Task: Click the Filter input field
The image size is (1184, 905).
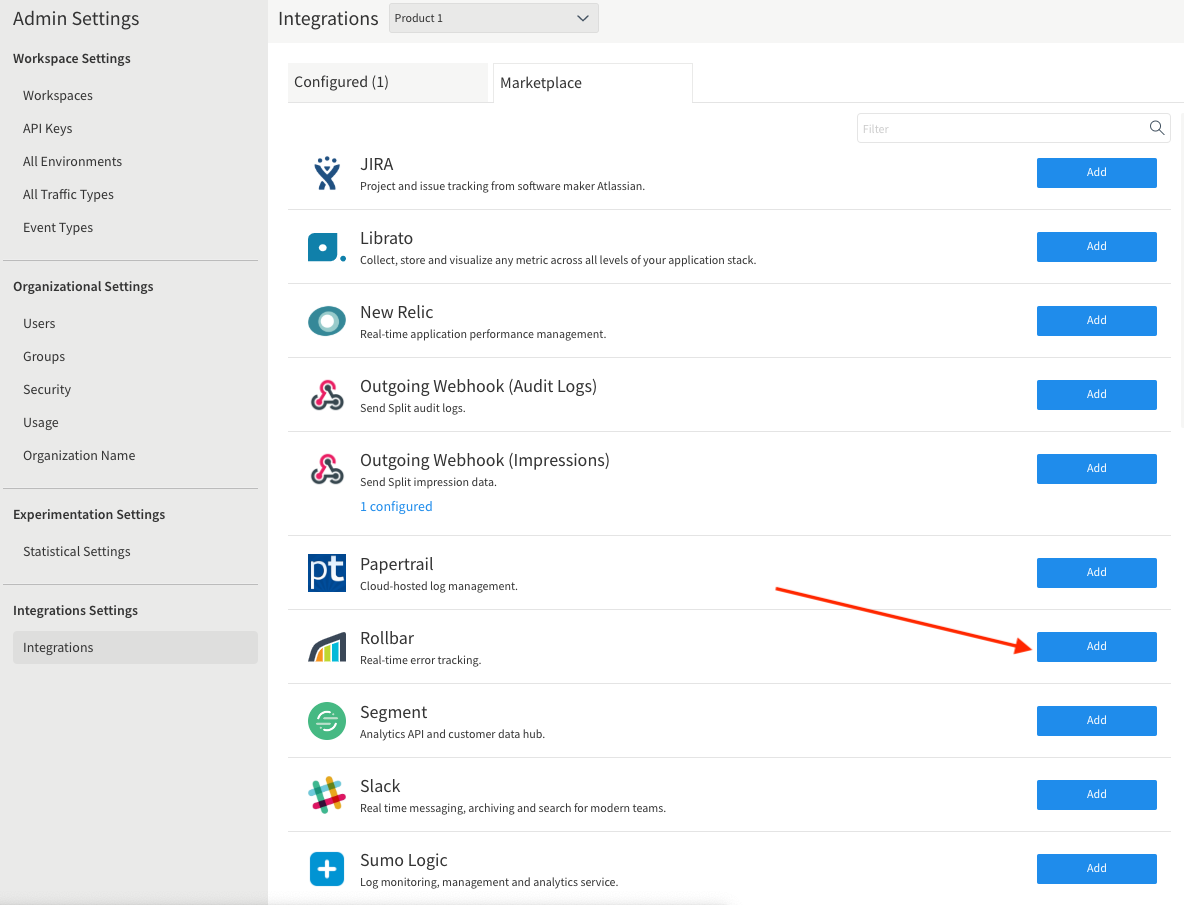Action: [x=1013, y=128]
